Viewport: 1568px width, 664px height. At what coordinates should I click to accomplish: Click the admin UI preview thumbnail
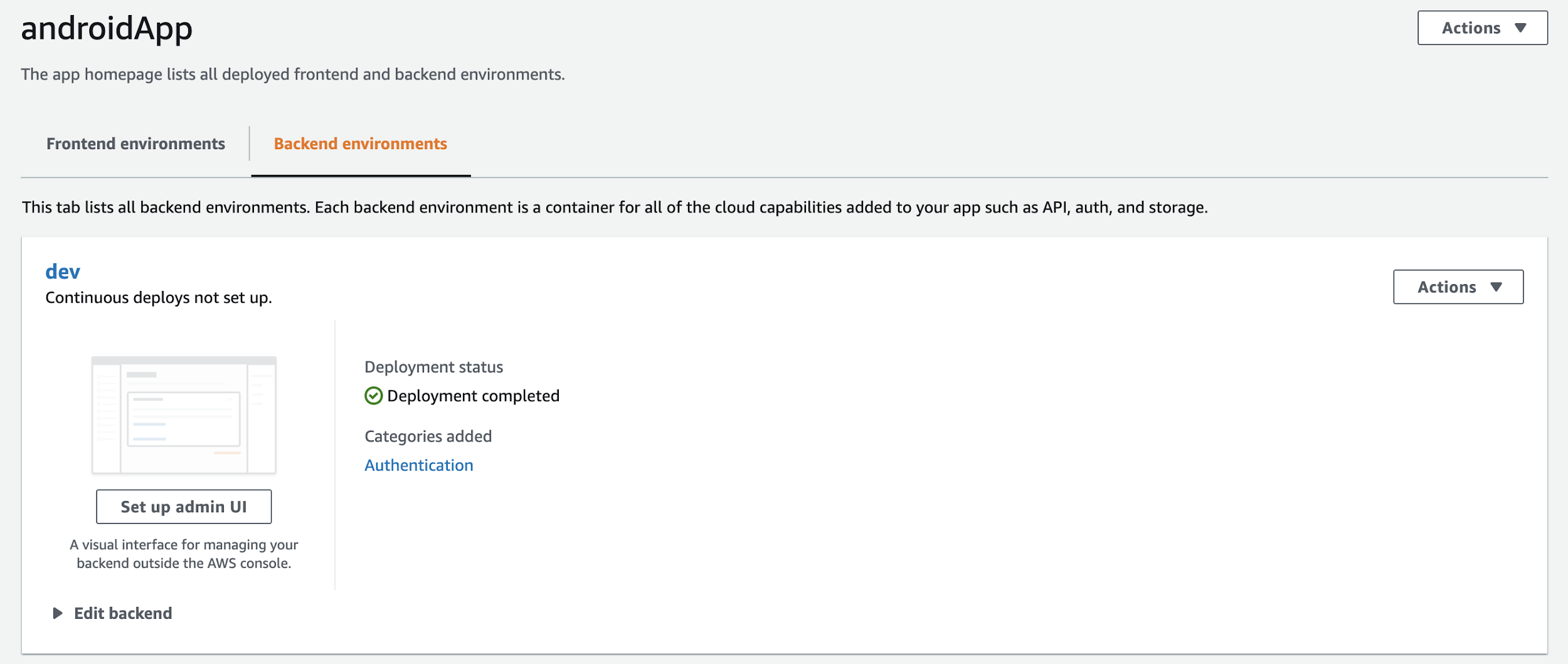click(x=184, y=415)
